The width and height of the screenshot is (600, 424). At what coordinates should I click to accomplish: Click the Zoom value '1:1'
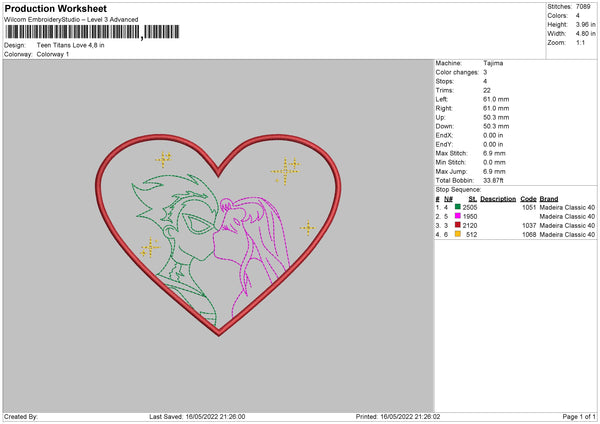[580, 43]
